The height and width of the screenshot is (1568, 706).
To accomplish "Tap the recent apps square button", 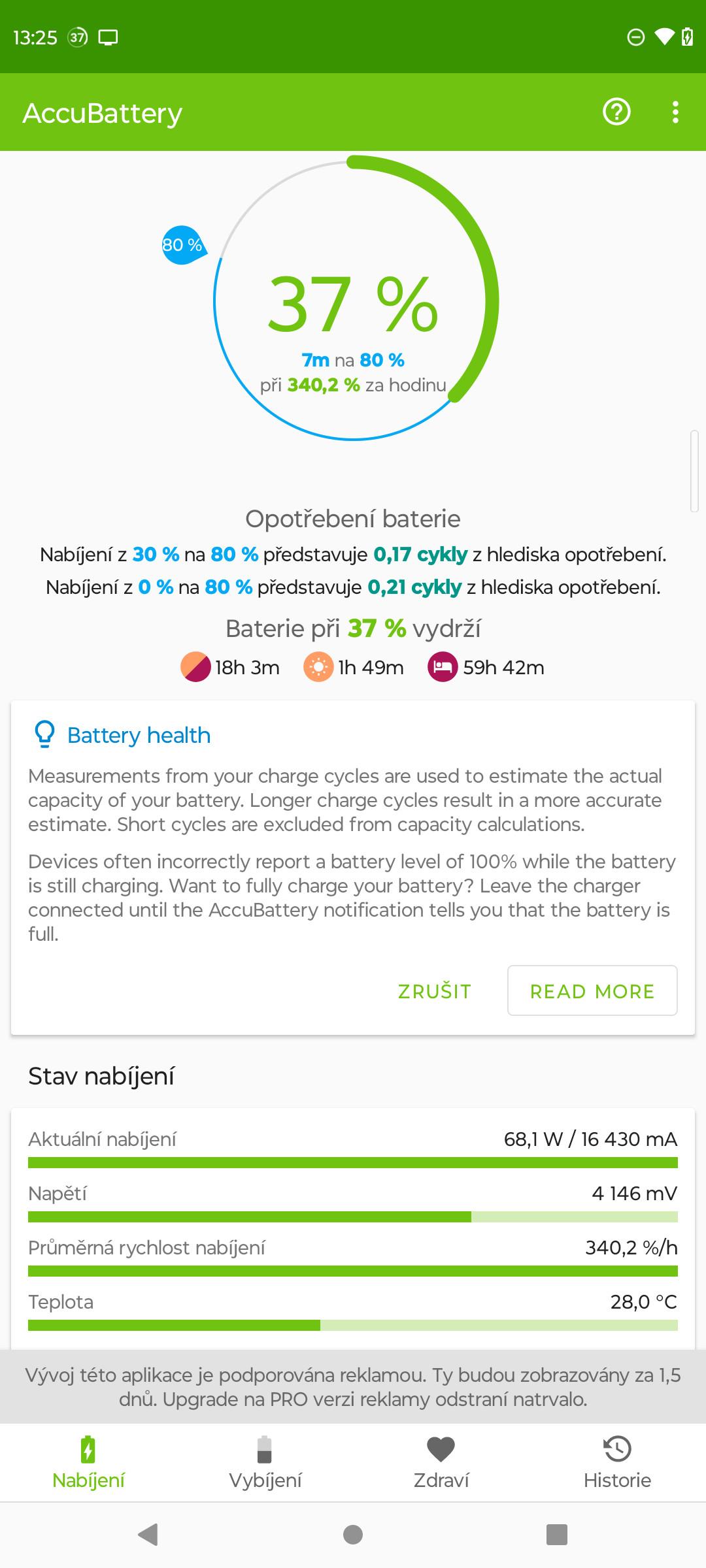I will pos(557,1534).
